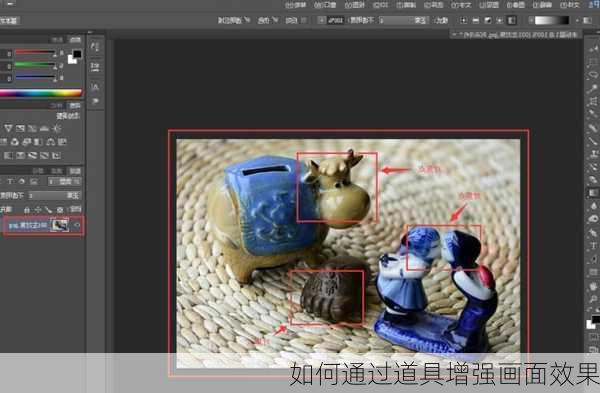Select the Lasso tool

click(593, 75)
